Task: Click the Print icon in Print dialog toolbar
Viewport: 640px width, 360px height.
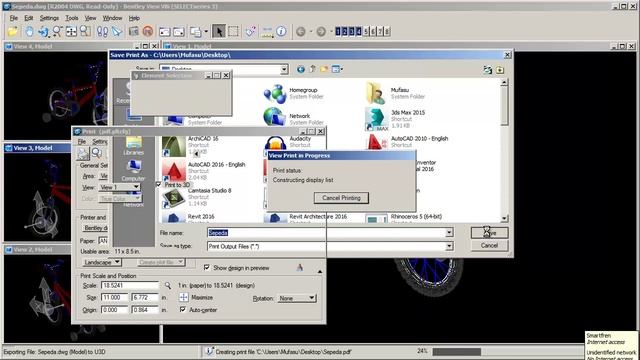Action: [x=83, y=153]
